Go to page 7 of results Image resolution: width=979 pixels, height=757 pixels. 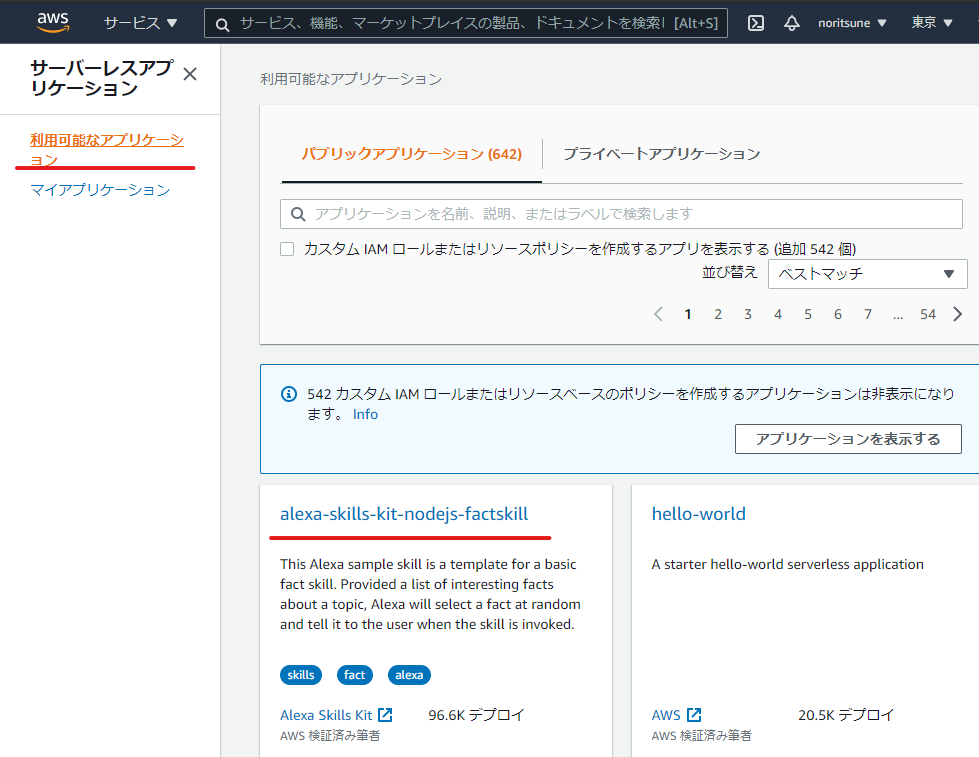[x=868, y=314]
